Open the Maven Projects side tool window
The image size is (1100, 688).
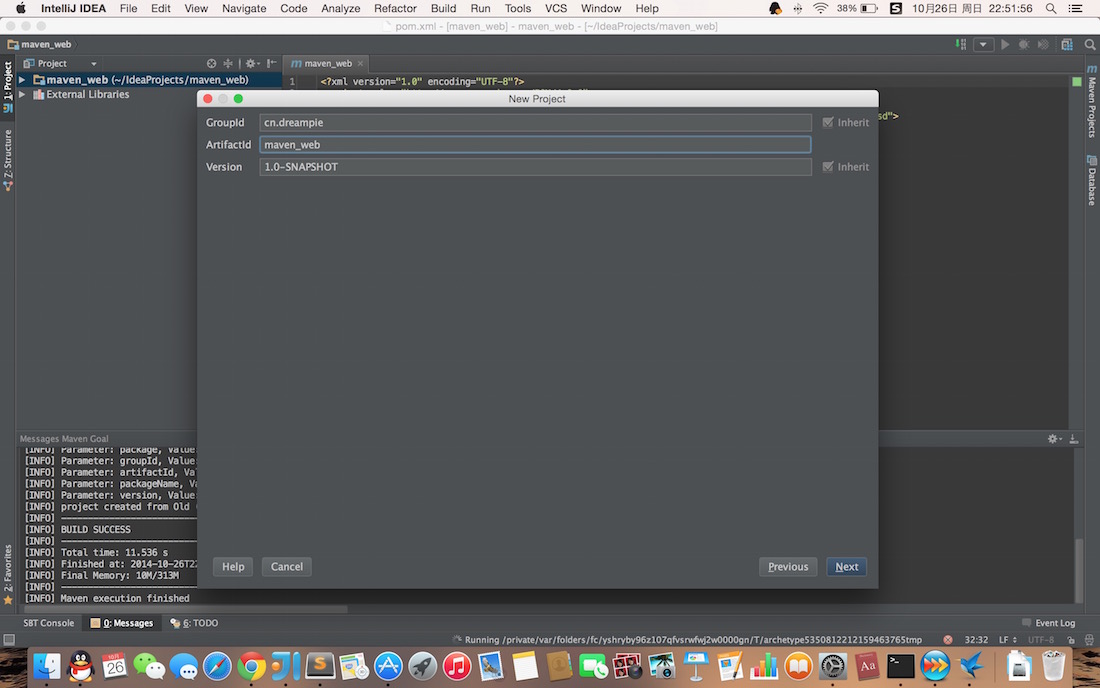[1092, 101]
